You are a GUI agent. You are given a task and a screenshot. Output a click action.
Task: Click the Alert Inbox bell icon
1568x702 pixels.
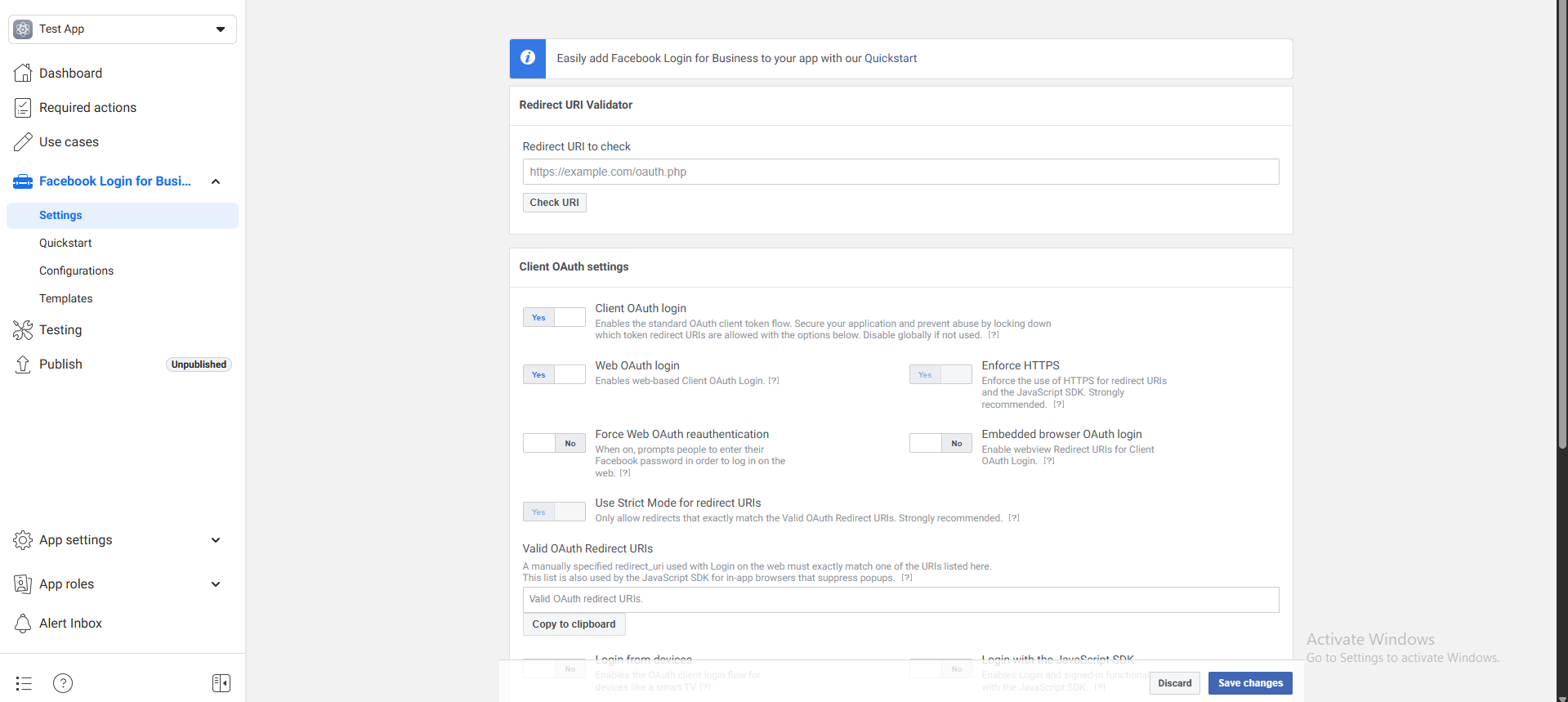pos(23,624)
